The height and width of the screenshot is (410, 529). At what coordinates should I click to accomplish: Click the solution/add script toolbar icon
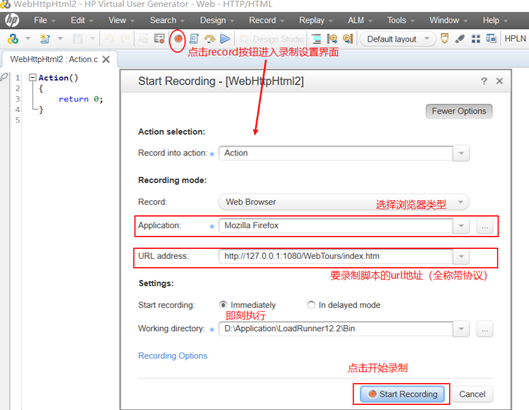click(x=13, y=39)
